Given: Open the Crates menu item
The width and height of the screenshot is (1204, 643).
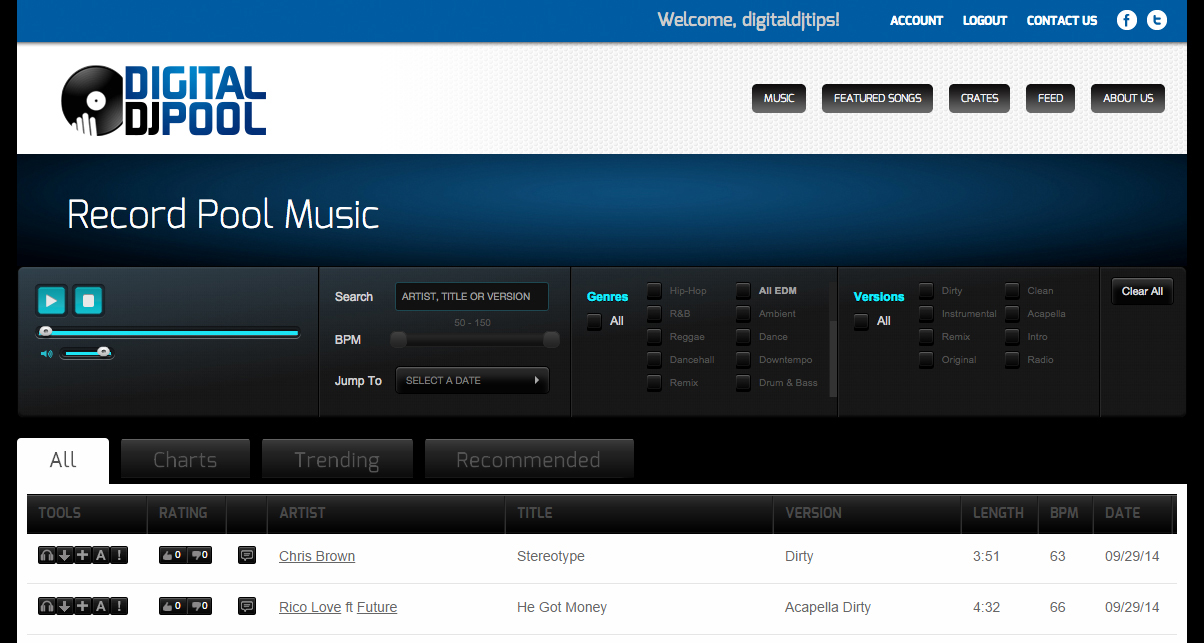Looking at the screenshot, I should pos(979,98).
